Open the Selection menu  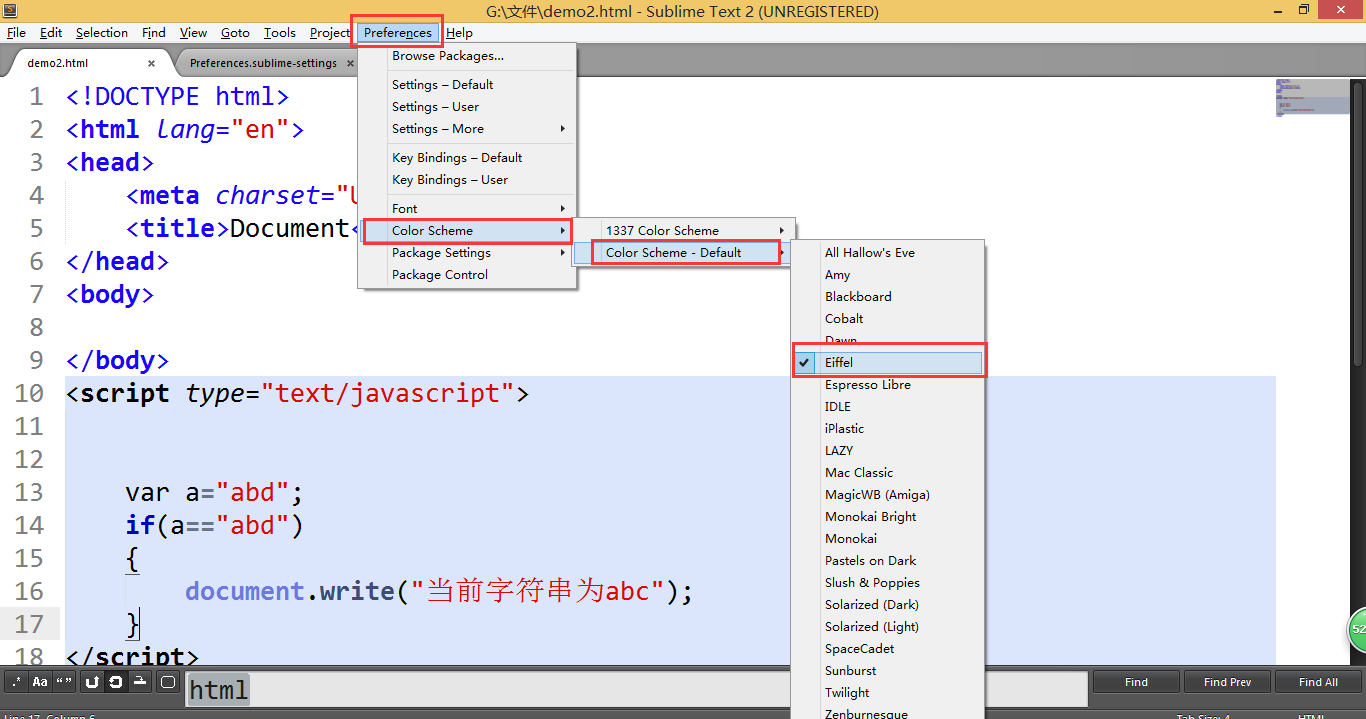point(102,33)
